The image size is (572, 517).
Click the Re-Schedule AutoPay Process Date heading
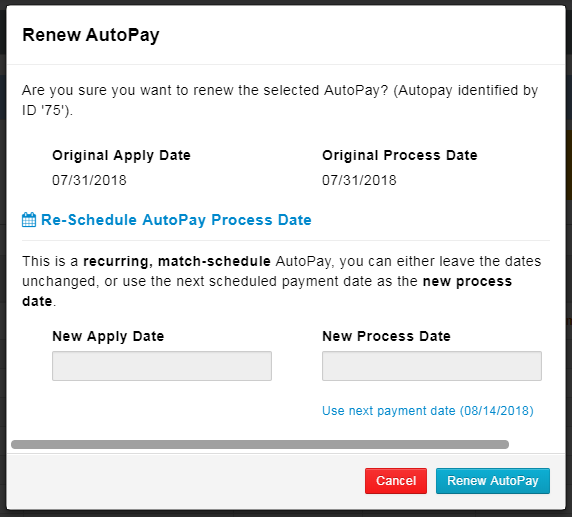point(176,220)
